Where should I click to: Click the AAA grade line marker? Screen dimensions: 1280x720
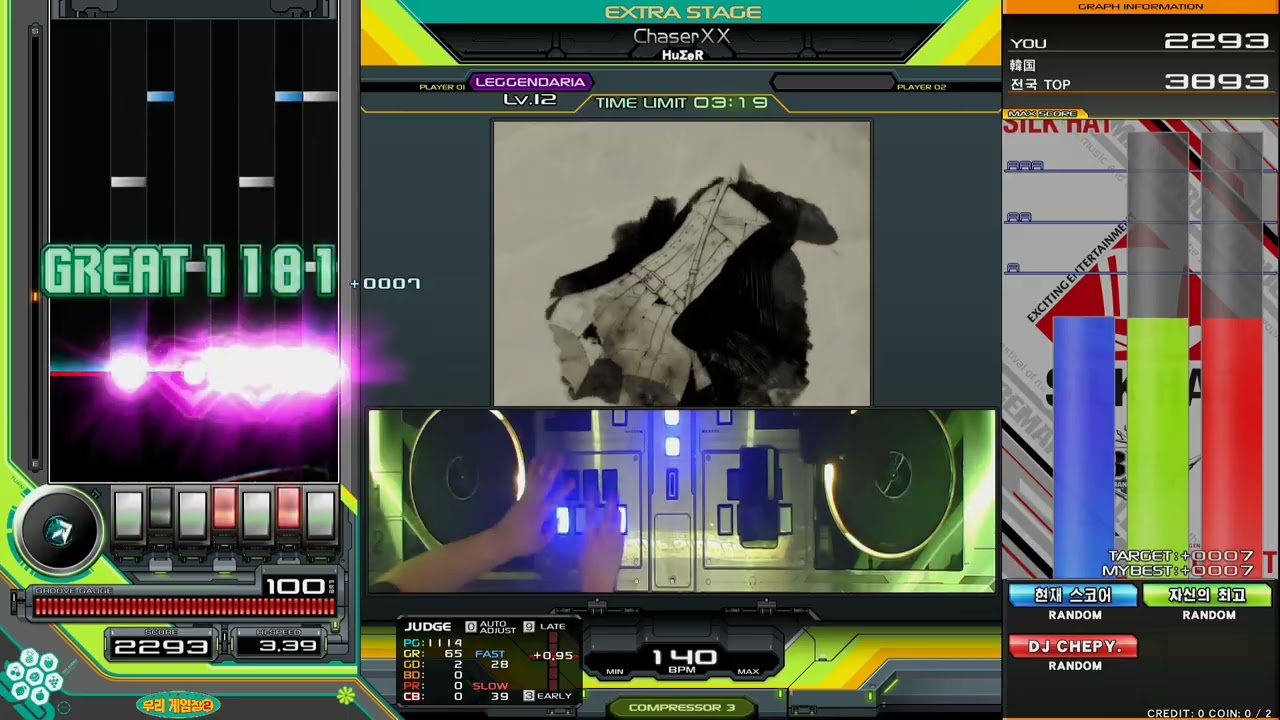[x=1024, y=166]
